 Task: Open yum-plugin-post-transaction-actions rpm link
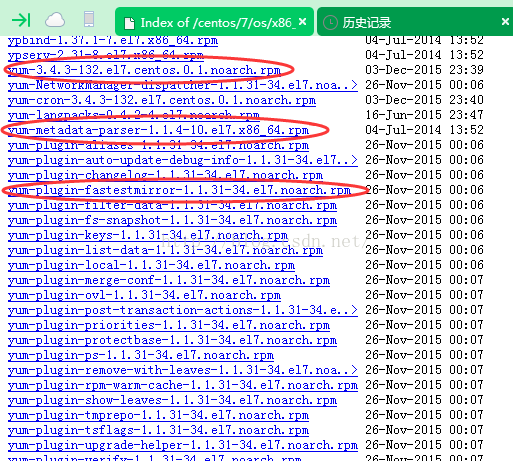[x=183, y=310]
